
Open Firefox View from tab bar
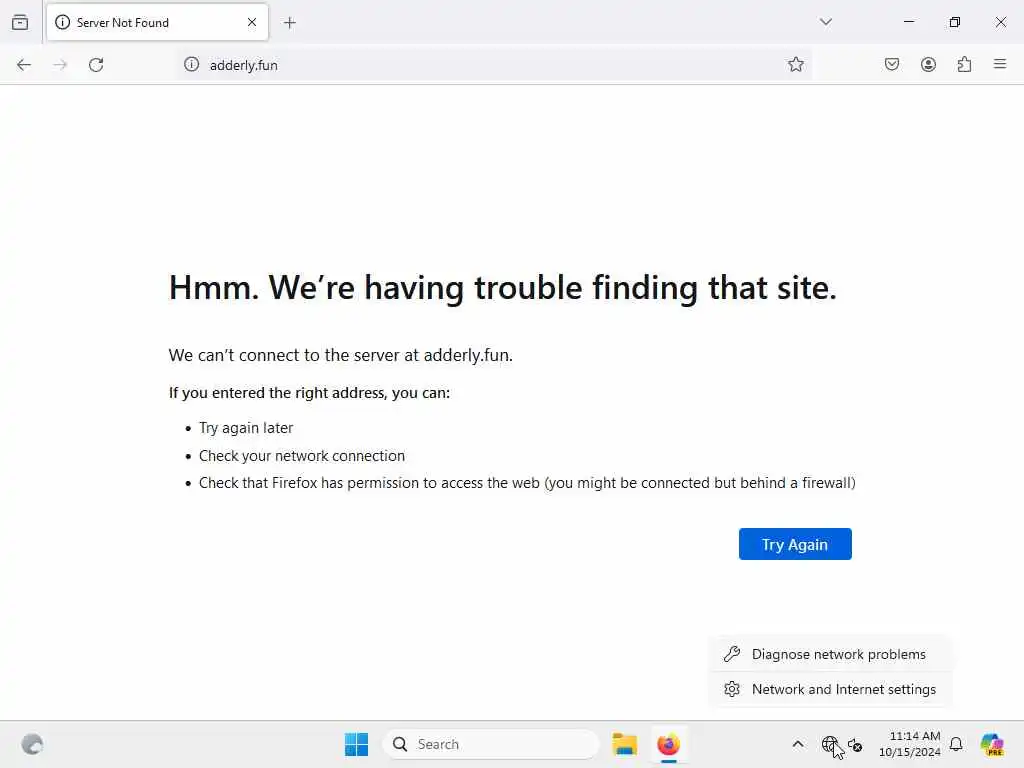[x=20, y=22]
